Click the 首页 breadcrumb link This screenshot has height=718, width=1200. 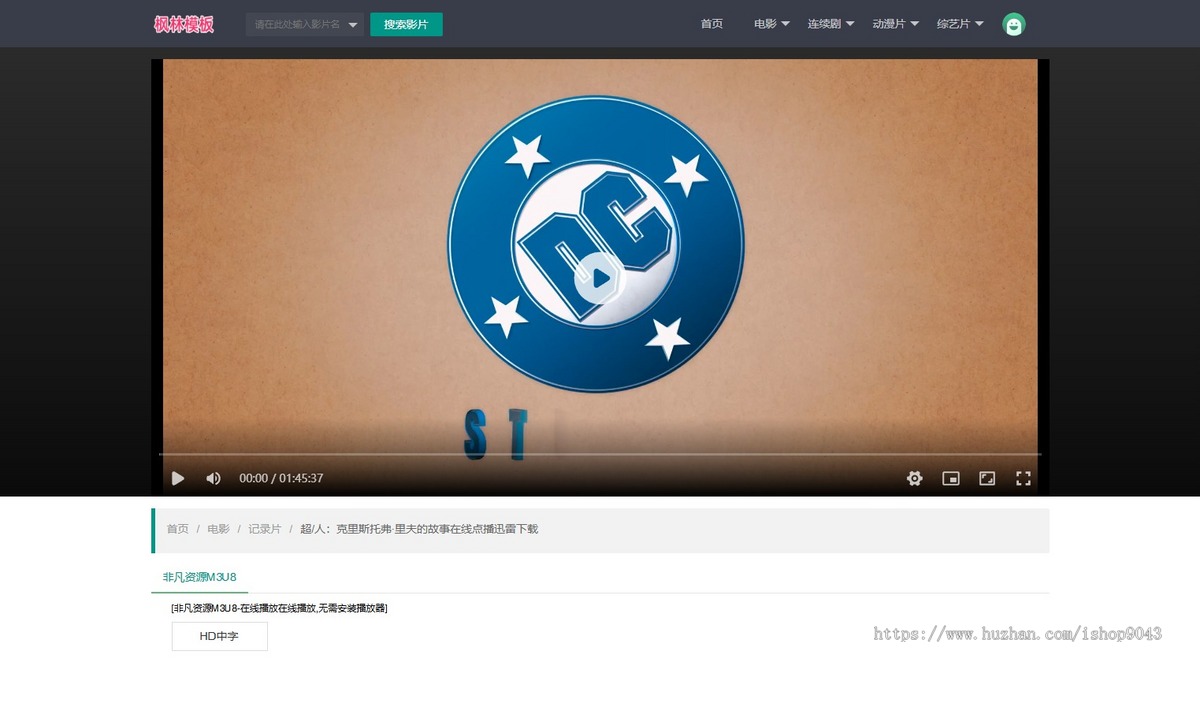tap(177, 529)
